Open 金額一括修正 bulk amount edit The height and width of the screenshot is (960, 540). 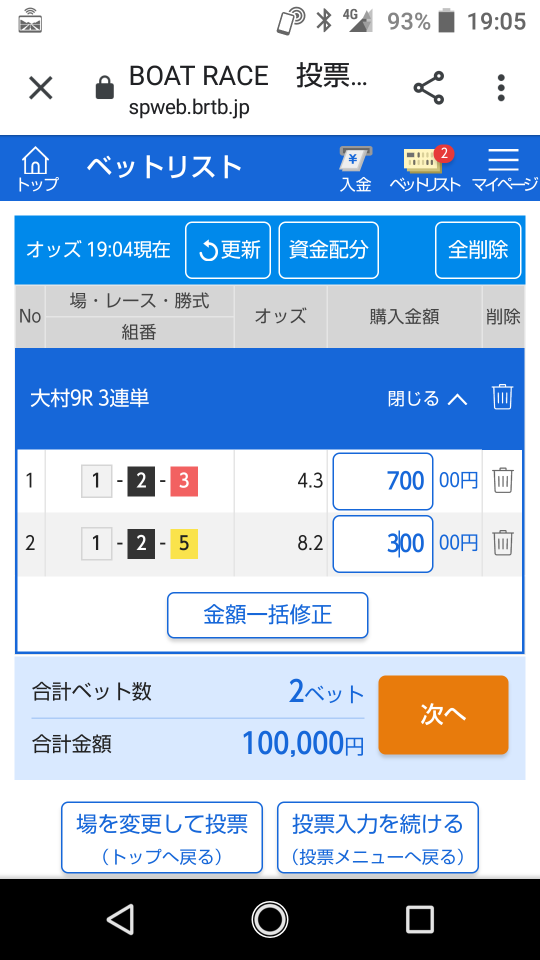point(268,615)
